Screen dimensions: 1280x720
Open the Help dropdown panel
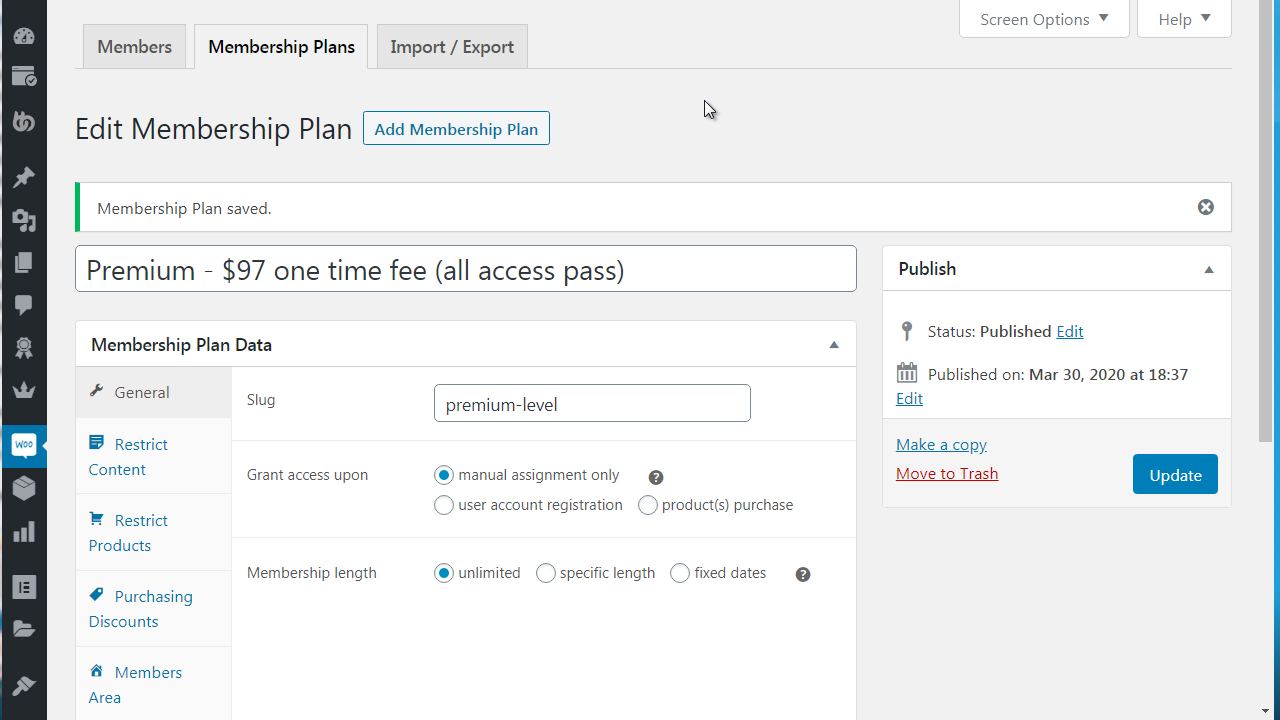pos(1184,19)
